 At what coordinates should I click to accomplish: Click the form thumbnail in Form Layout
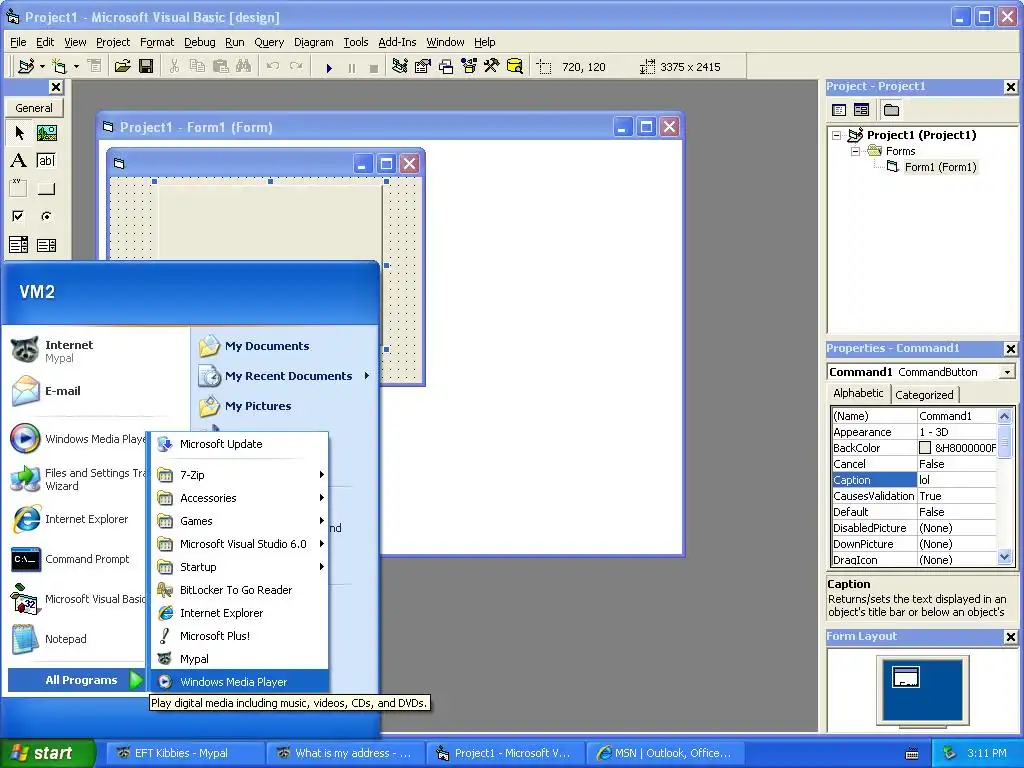(905, 677)
